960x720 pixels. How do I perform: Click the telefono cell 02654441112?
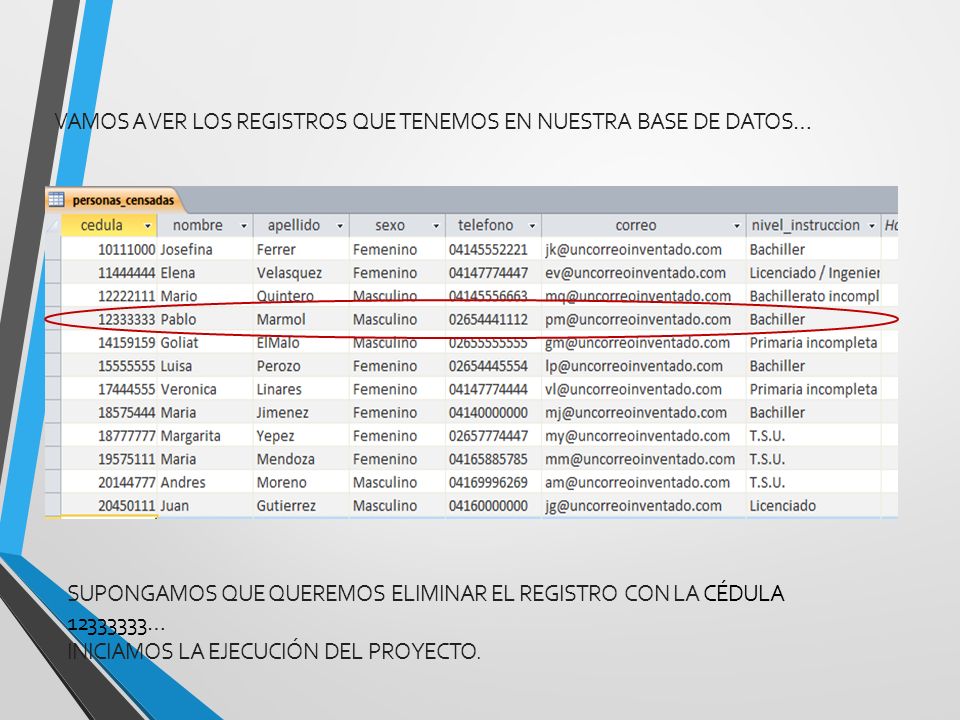(493, 319)
